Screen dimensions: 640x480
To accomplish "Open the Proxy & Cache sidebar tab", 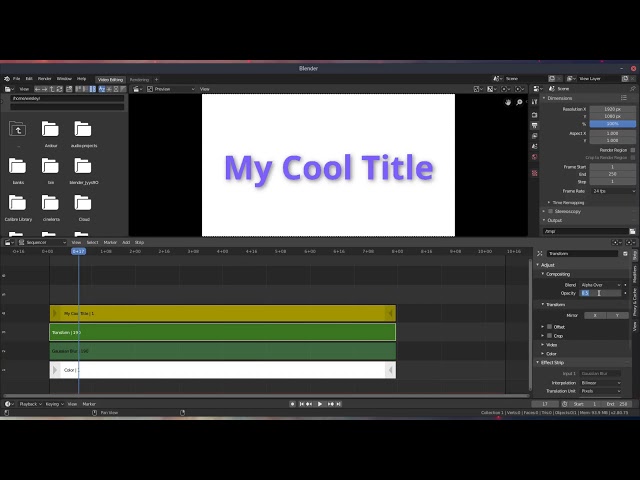I will 635,302.
